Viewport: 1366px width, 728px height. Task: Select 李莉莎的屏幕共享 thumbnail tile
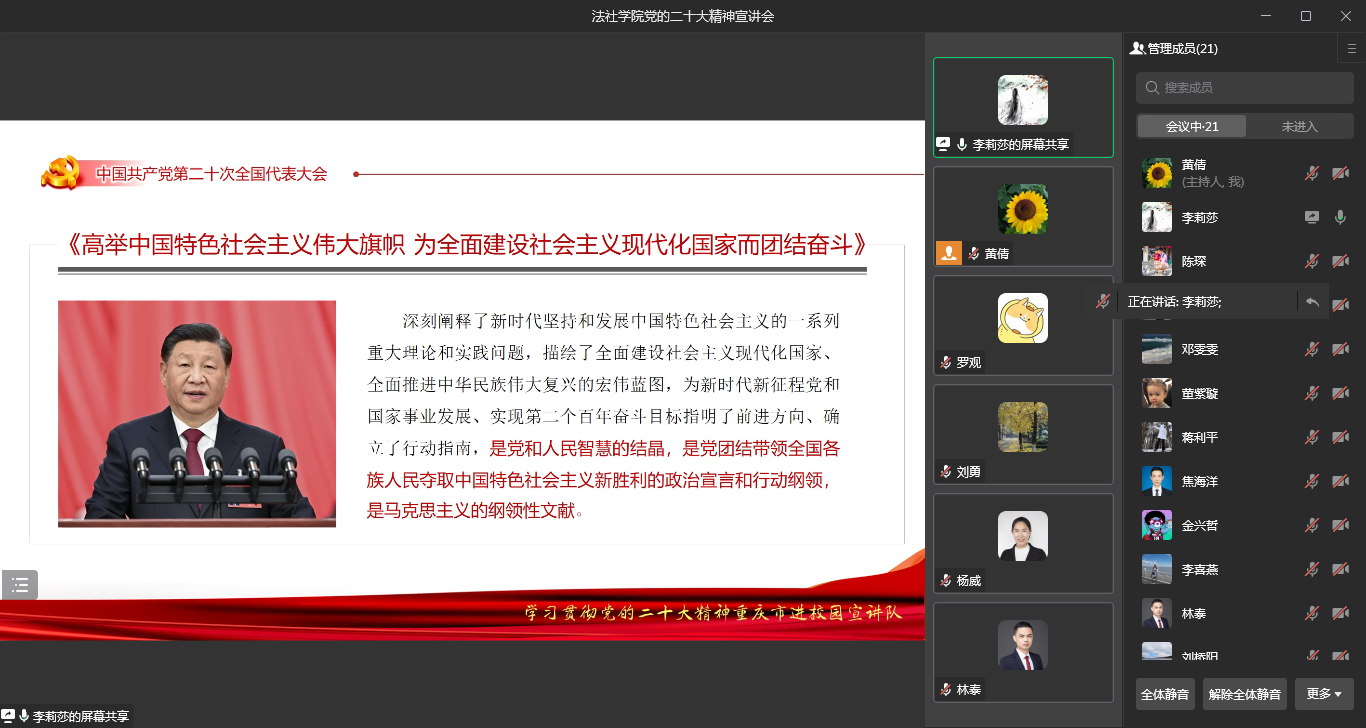[1023, 107]
